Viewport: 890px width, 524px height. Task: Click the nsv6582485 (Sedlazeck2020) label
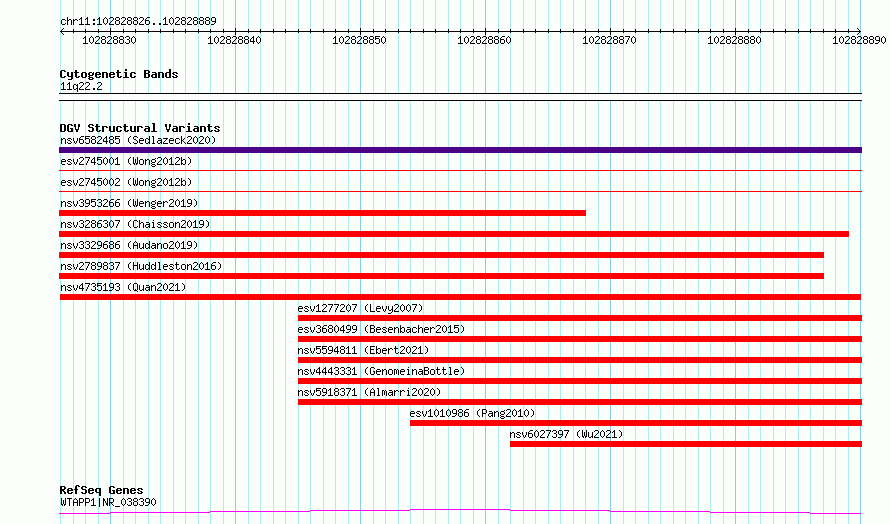point(138,140)
